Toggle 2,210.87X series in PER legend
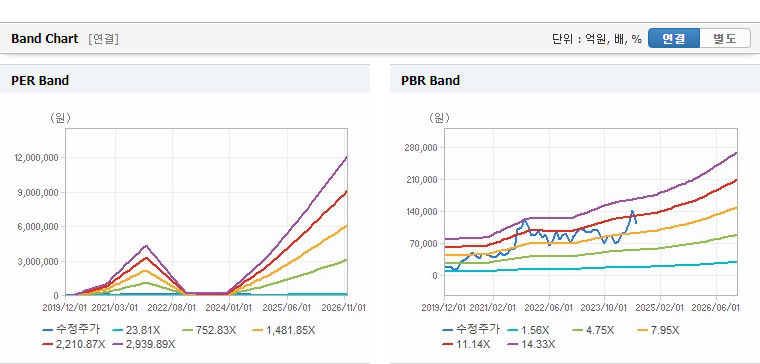Screen dimensions: 760x364 pos(74,344)
